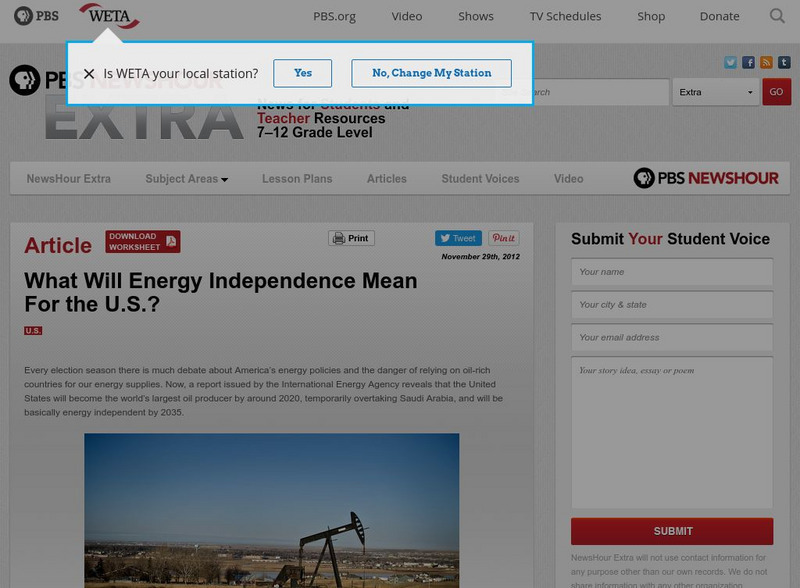Share the page to Tumblr

click(784, 62)
